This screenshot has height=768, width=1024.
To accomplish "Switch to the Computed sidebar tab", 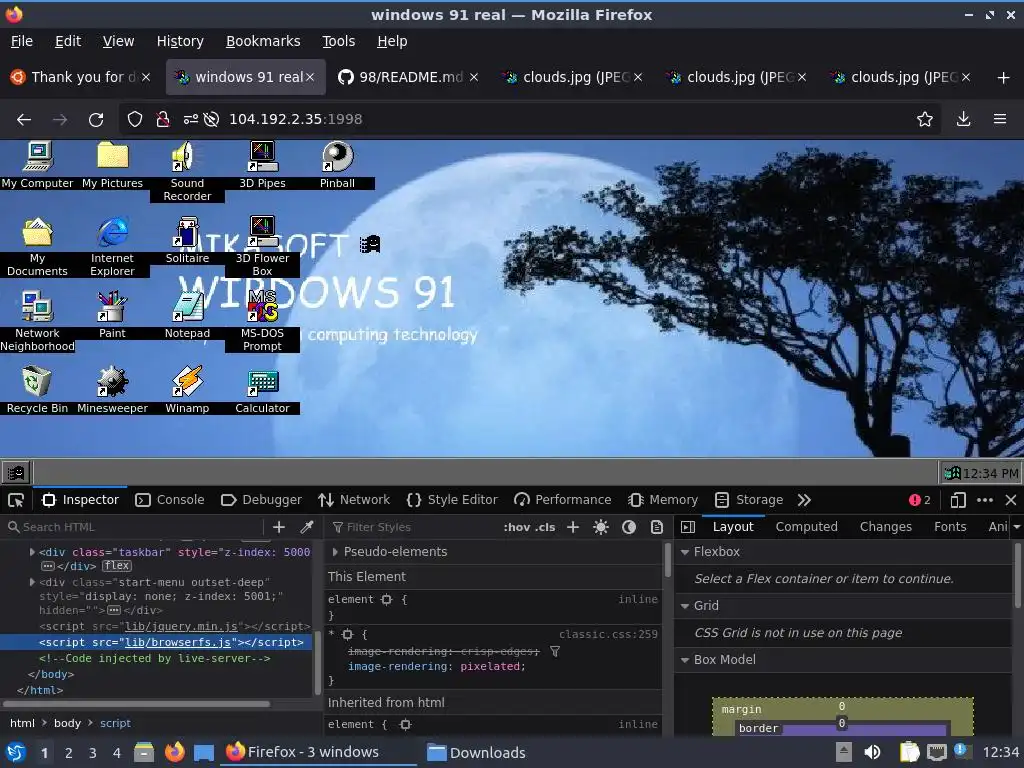I will pyautogui.click(x=807, y=527).
